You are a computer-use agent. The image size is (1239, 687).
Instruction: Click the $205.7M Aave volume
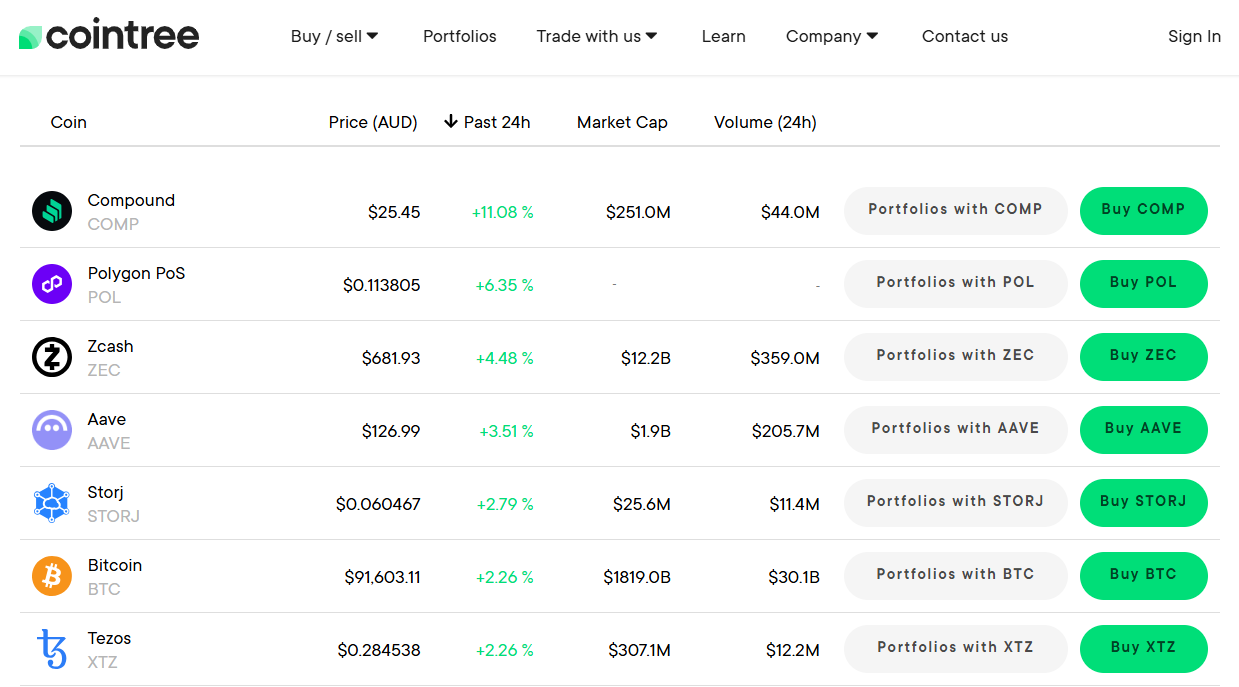click(786, 431)
